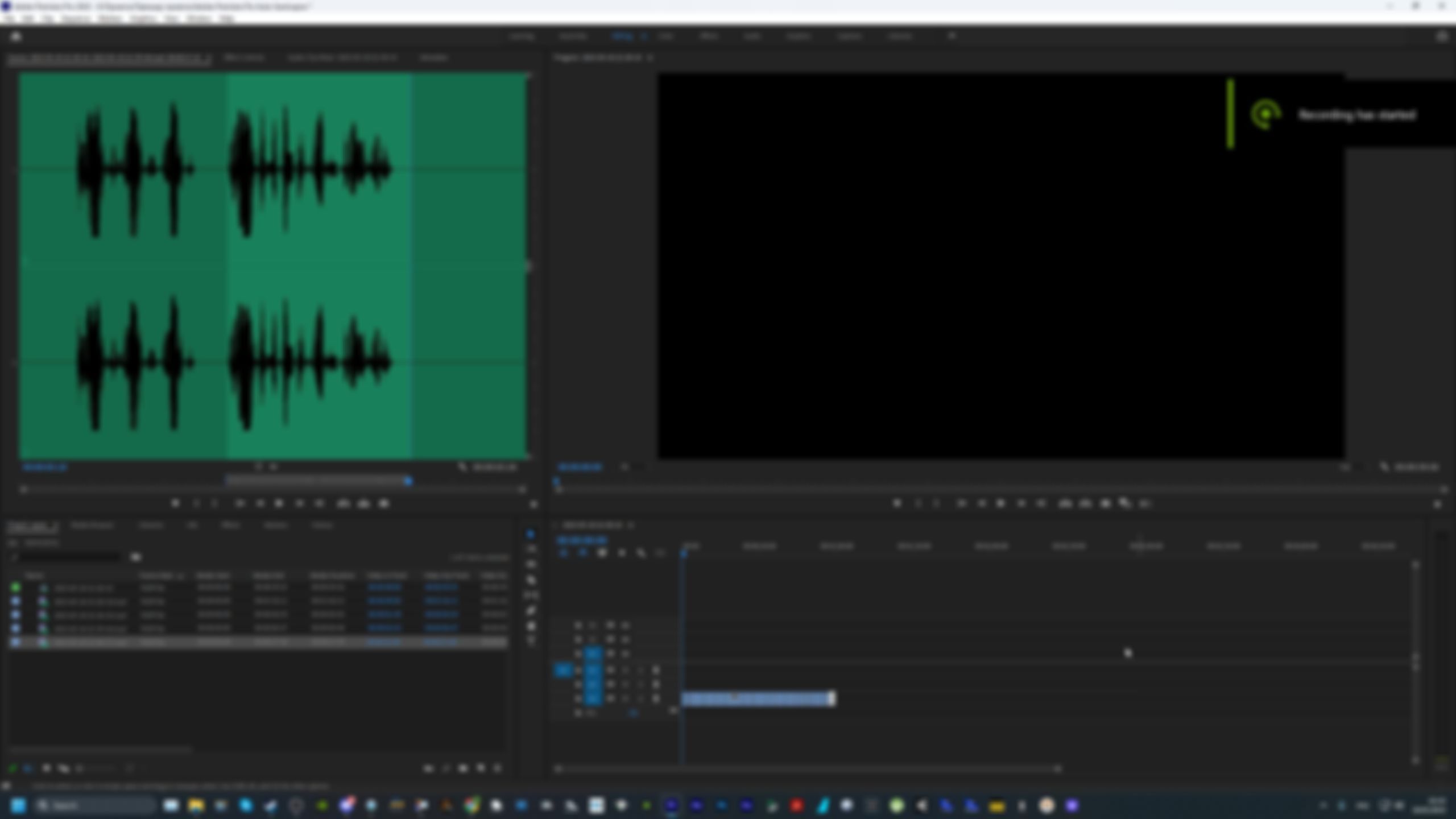Open Program monitor playback resolution dropdown
The image size is (1456, 819).
tap(1350, 468)
